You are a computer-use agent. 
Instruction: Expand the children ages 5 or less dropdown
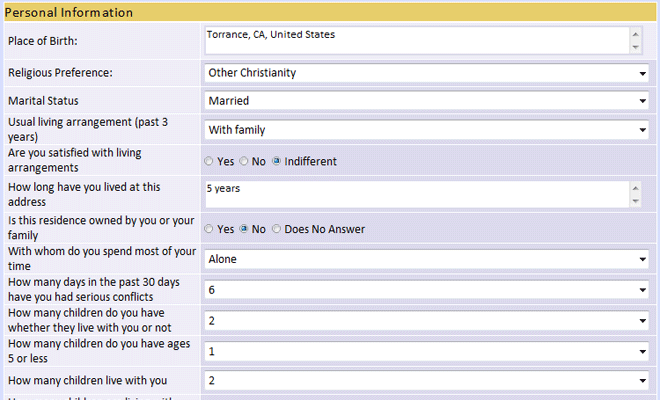[x=426, y=351]
